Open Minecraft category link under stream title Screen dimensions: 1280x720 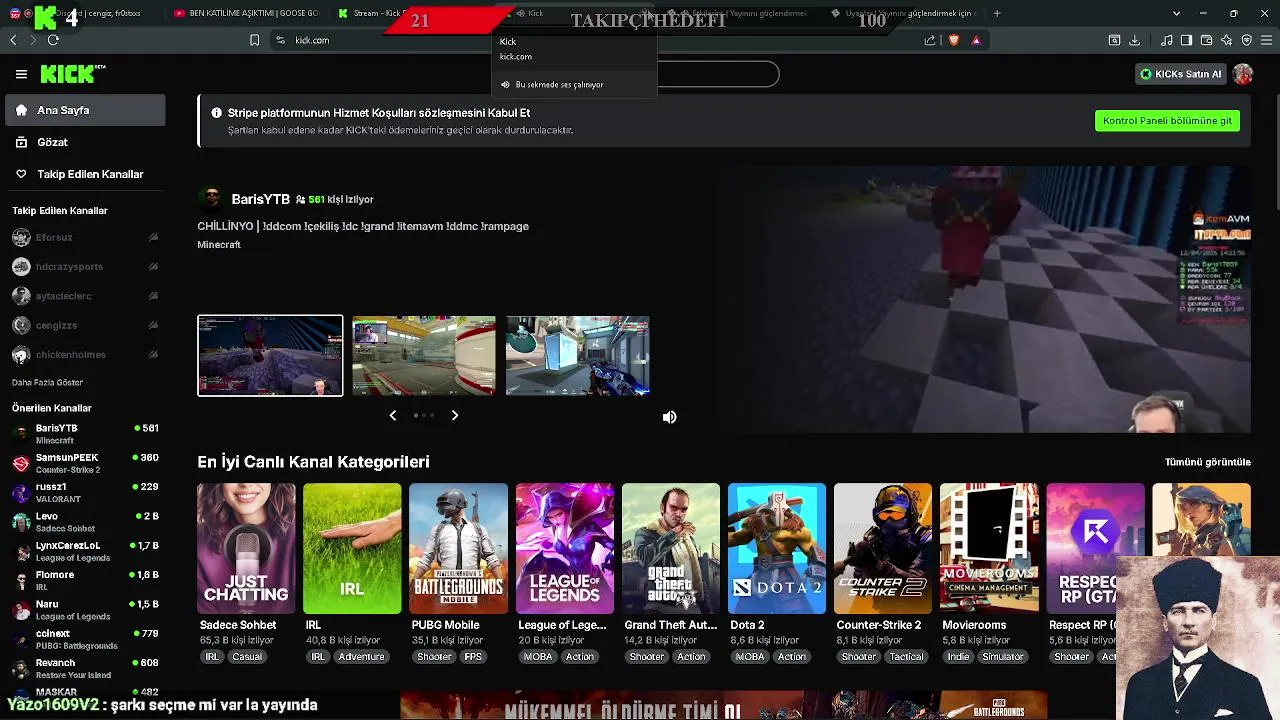point(219,245)
